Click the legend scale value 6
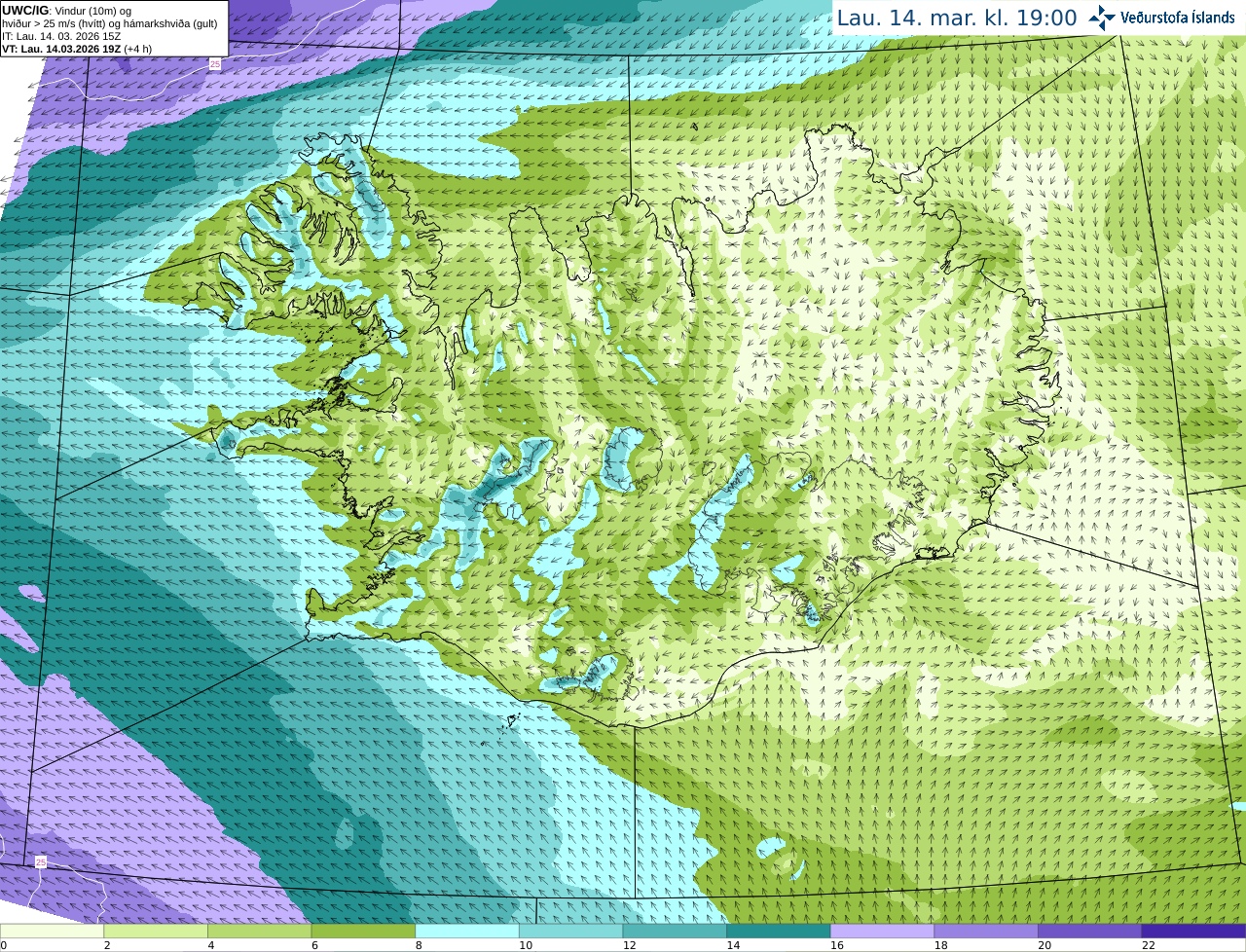This screenshot has height=952, width=1246. click(314, 945)
